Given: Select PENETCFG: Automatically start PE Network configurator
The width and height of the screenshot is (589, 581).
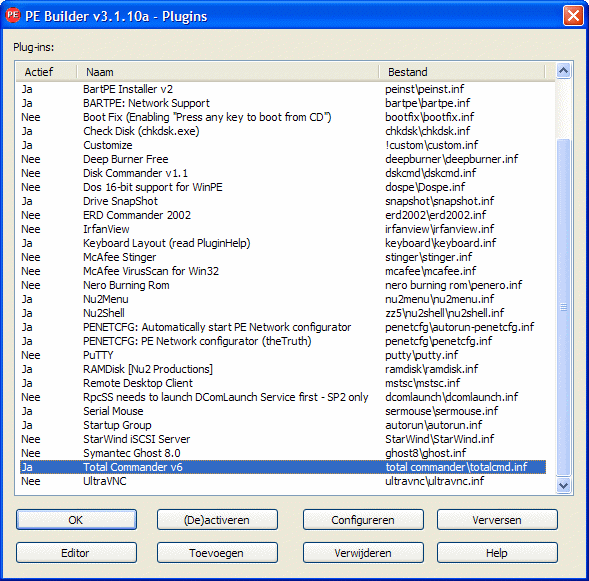Looking at the screenshot, I should tap(283, 327).
